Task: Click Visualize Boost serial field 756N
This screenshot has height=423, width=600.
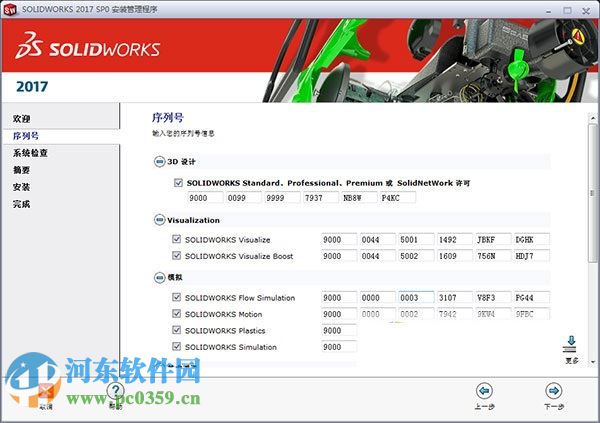Action: point(494,256)
